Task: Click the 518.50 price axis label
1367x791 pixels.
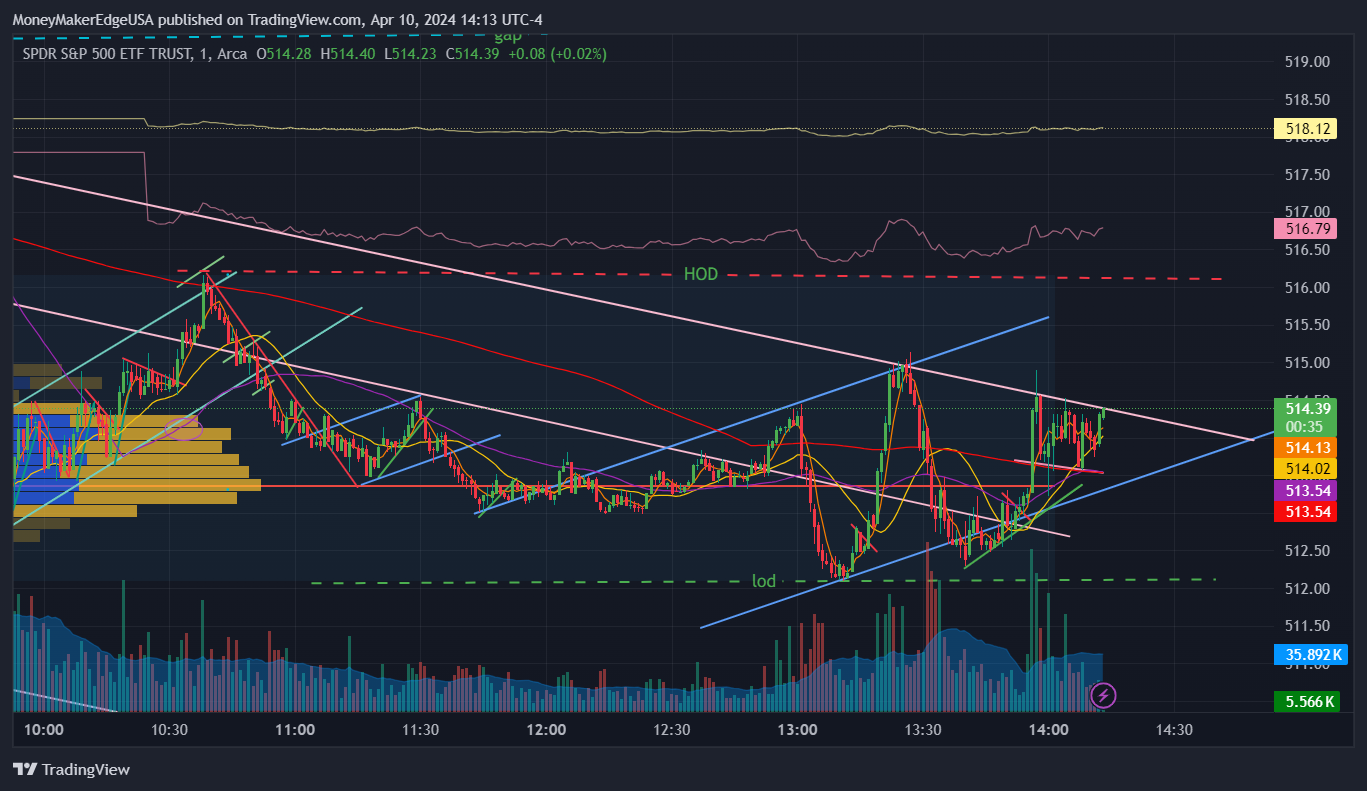Action: (x=1307, y=99)
